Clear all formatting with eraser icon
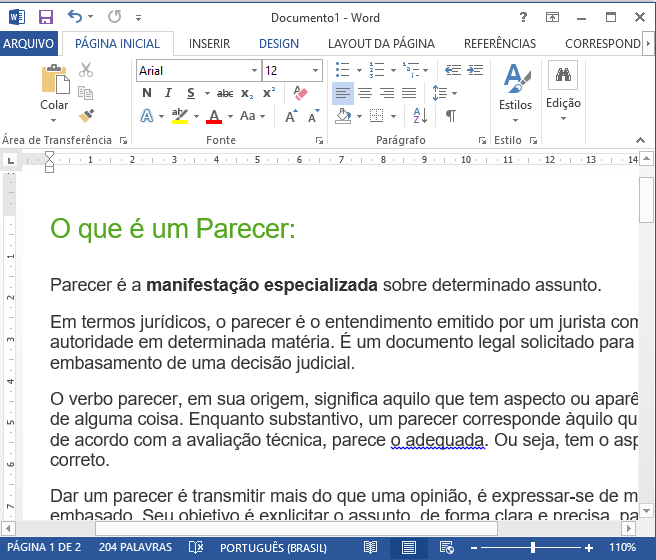Image resolution: width=656 pixels, height=560 pixels. (300, 93)
